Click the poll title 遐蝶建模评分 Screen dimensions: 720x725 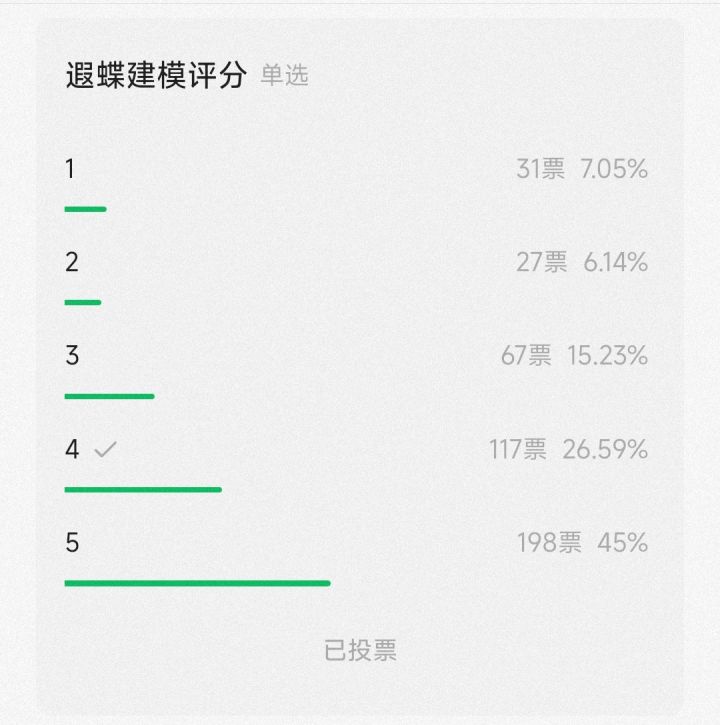(155, 76)
